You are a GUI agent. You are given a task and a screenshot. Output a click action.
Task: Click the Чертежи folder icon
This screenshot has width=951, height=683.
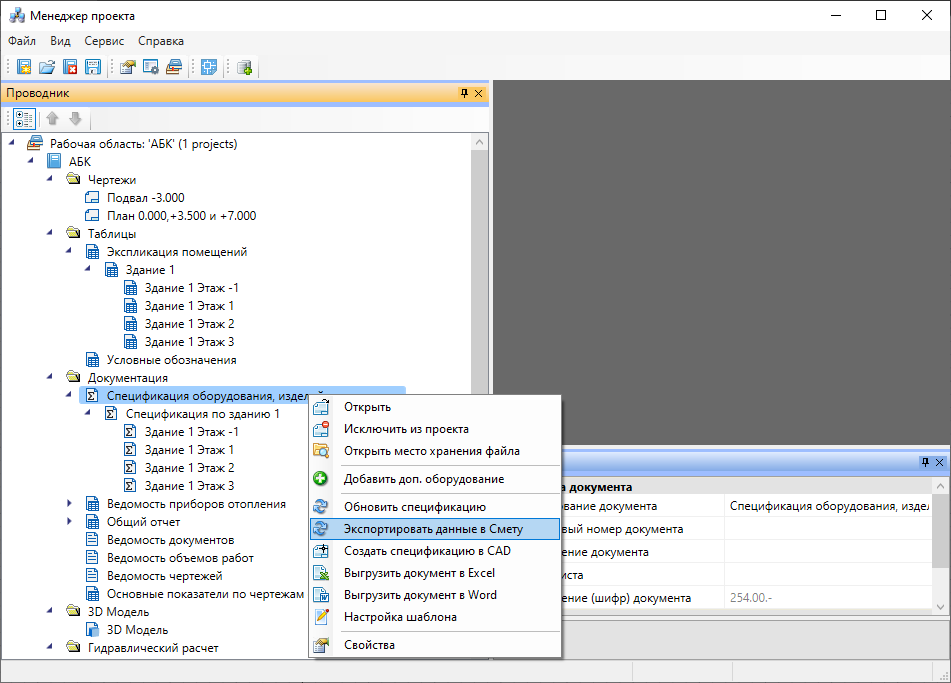tap(73, 179)
